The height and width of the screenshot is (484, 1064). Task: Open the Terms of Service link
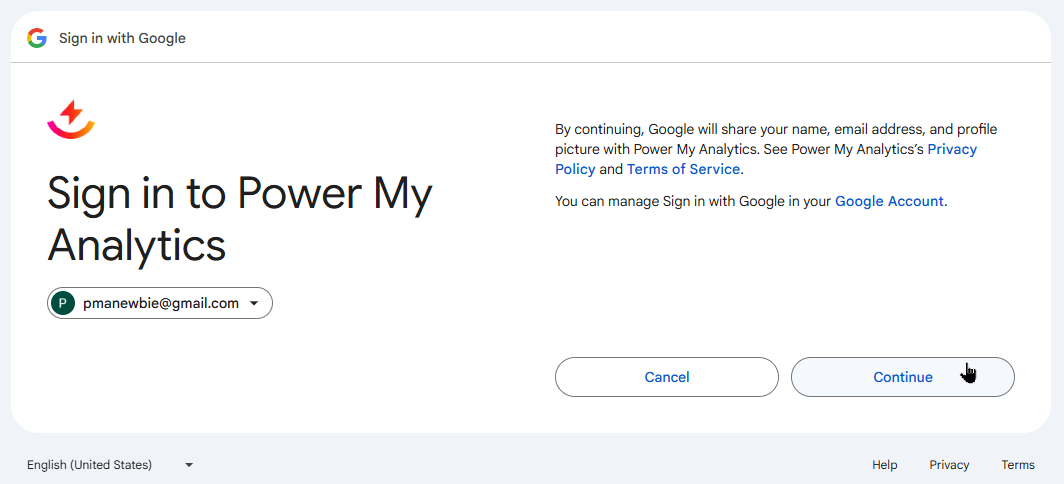pyautogui.click(x=683, y=169)
